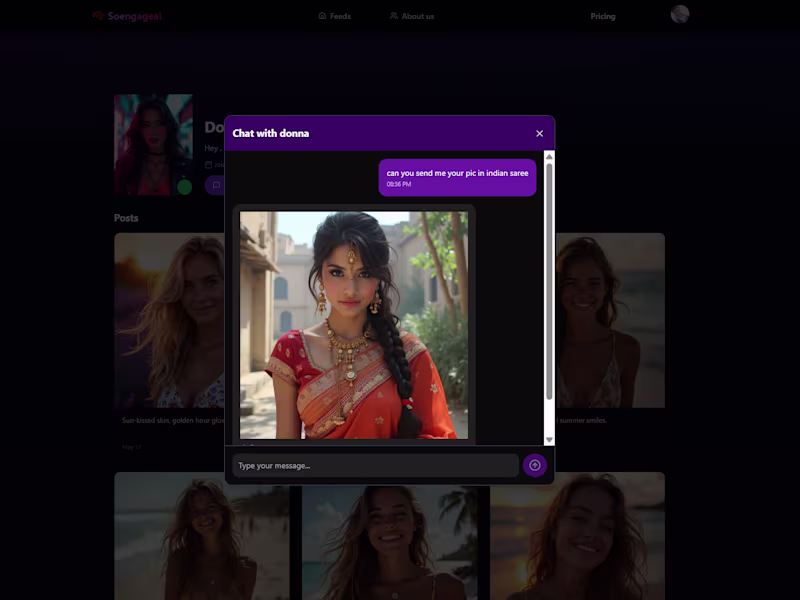Click the Posts heading

tap(126, 218)
